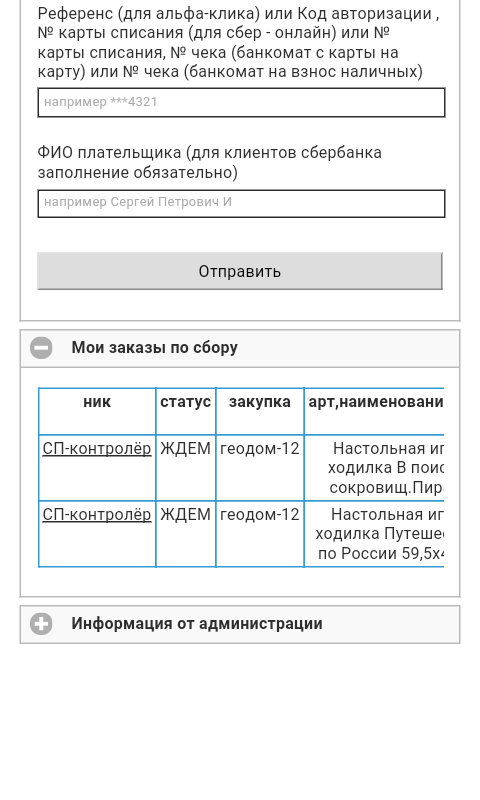Click the «Отправить» button
The image size is (480, 800).
coord(240,271)
